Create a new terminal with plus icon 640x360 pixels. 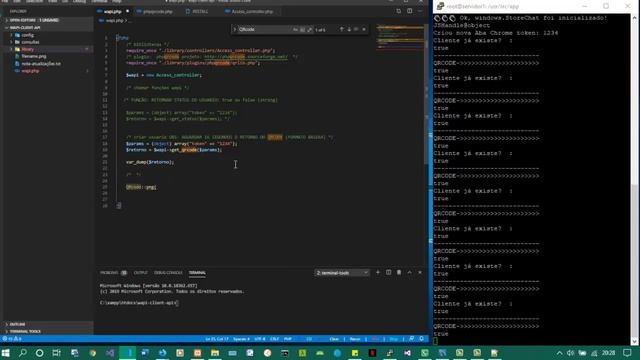point(378,273)
